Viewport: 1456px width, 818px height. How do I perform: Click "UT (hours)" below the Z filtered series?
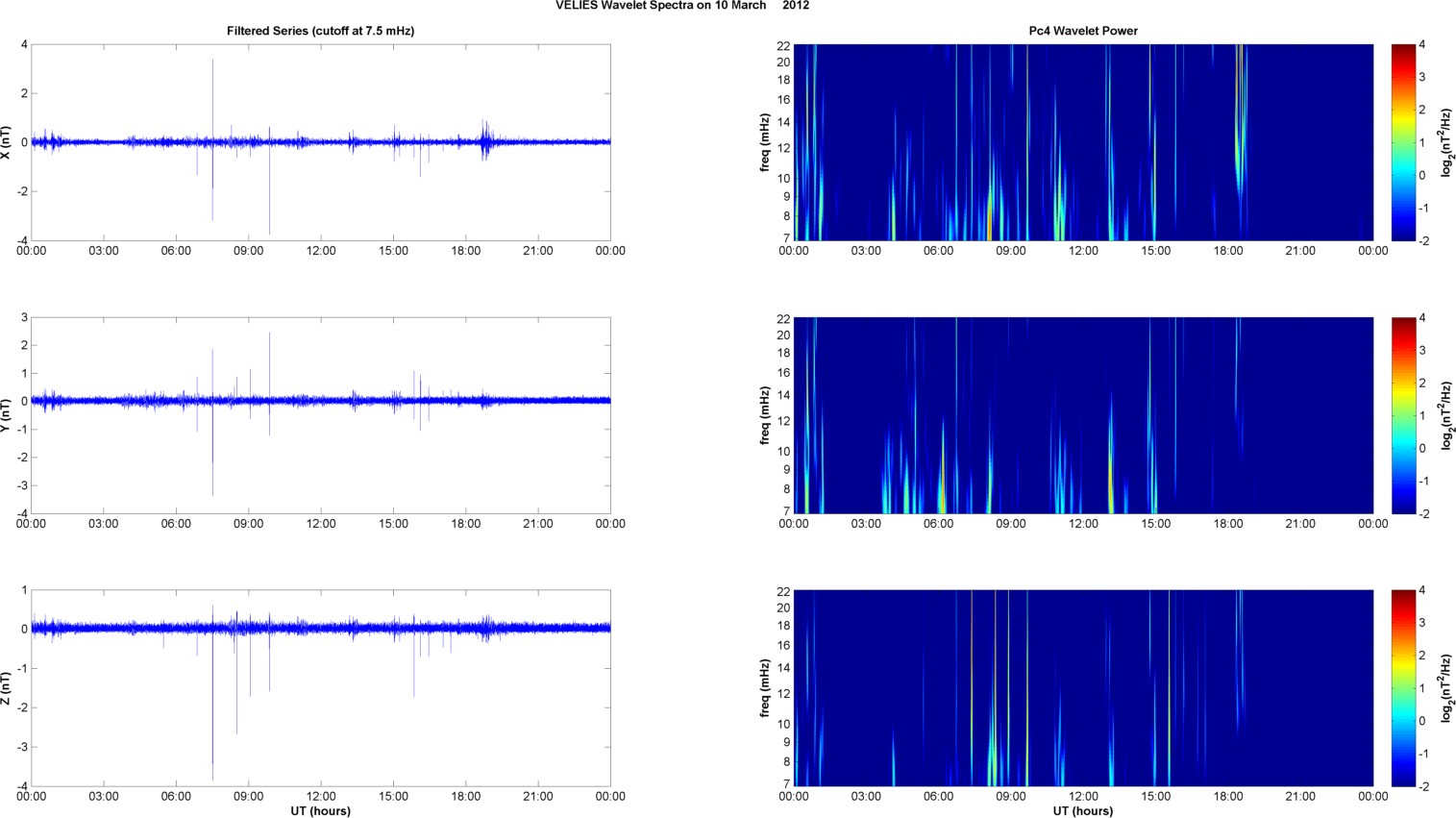coord(321,811)
